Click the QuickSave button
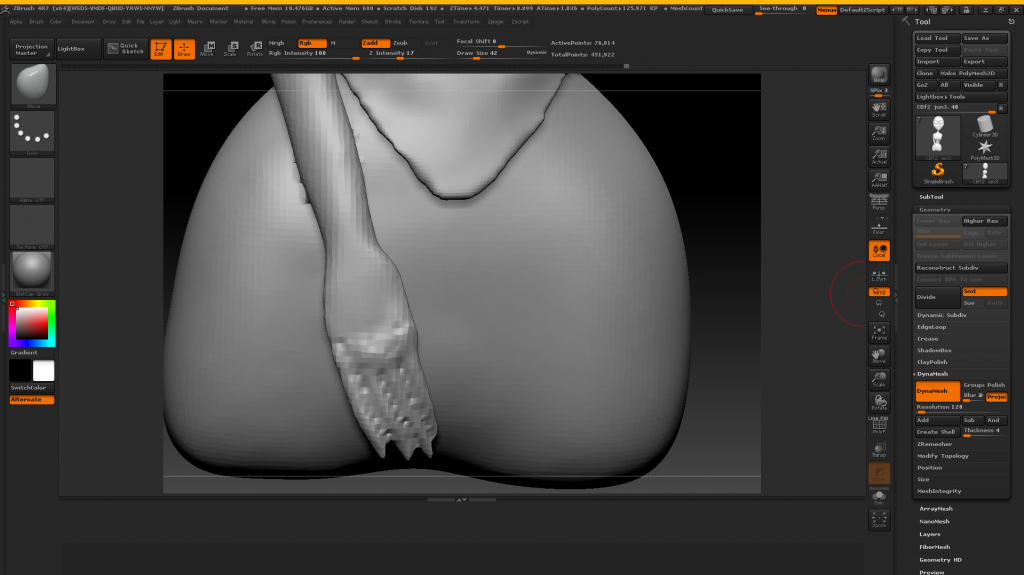This screenshot has width=1024, height=575. point(727,10)
